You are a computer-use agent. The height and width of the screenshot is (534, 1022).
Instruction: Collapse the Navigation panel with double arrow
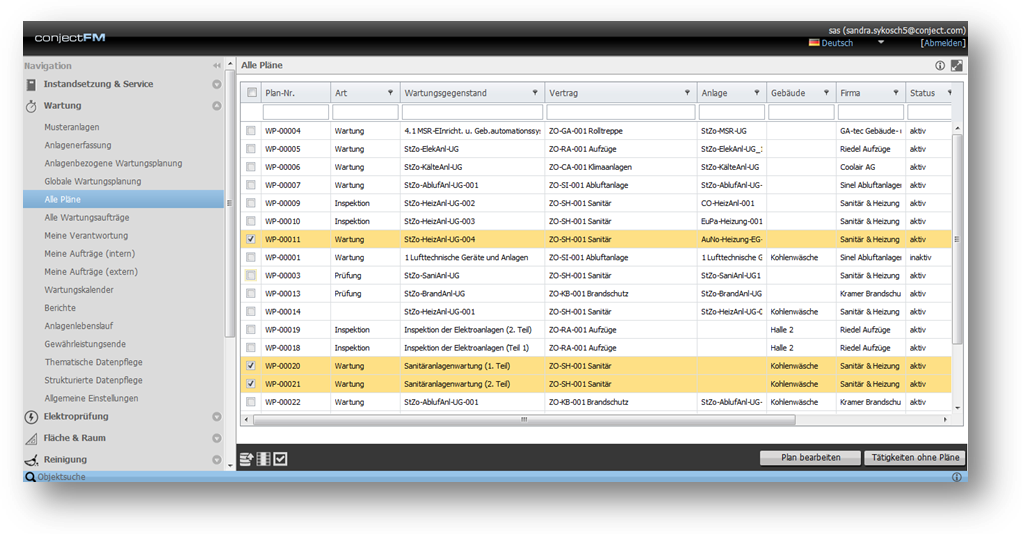coord(216,66)
